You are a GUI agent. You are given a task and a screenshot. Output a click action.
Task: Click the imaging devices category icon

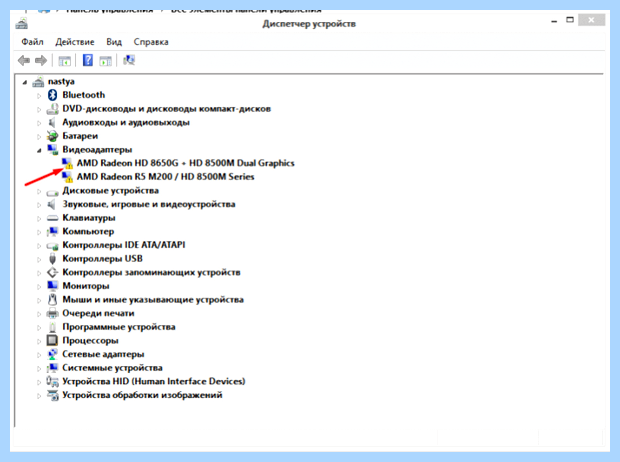point(52,395)
